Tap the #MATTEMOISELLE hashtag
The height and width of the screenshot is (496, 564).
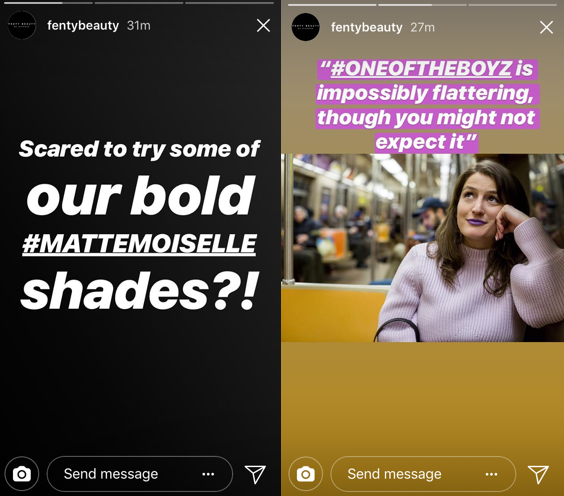pos(139,244)
